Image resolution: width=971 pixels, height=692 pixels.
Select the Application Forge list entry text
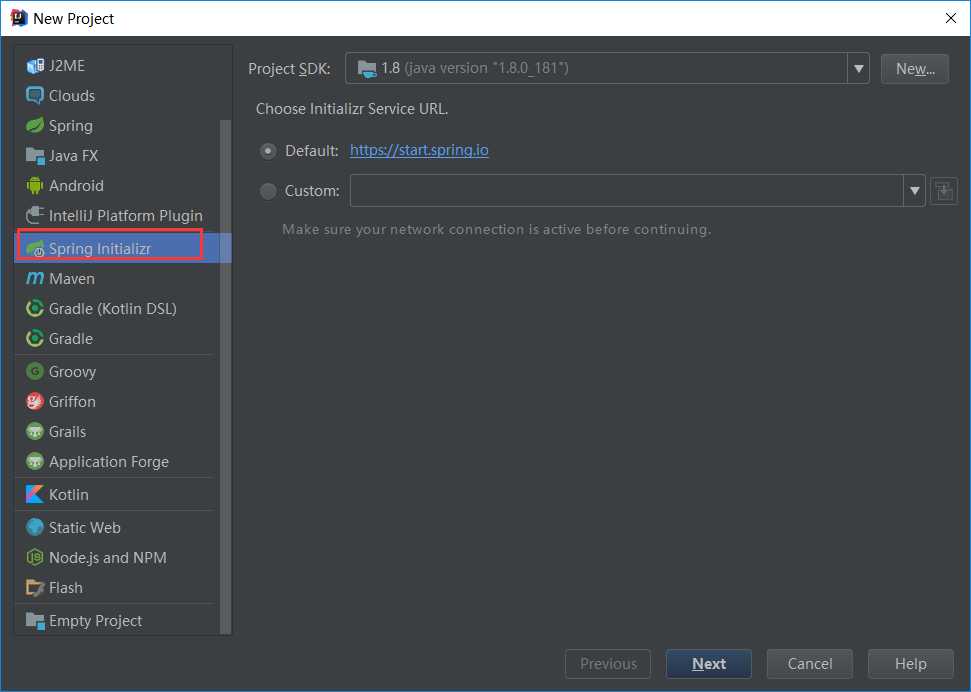point(108,462)
